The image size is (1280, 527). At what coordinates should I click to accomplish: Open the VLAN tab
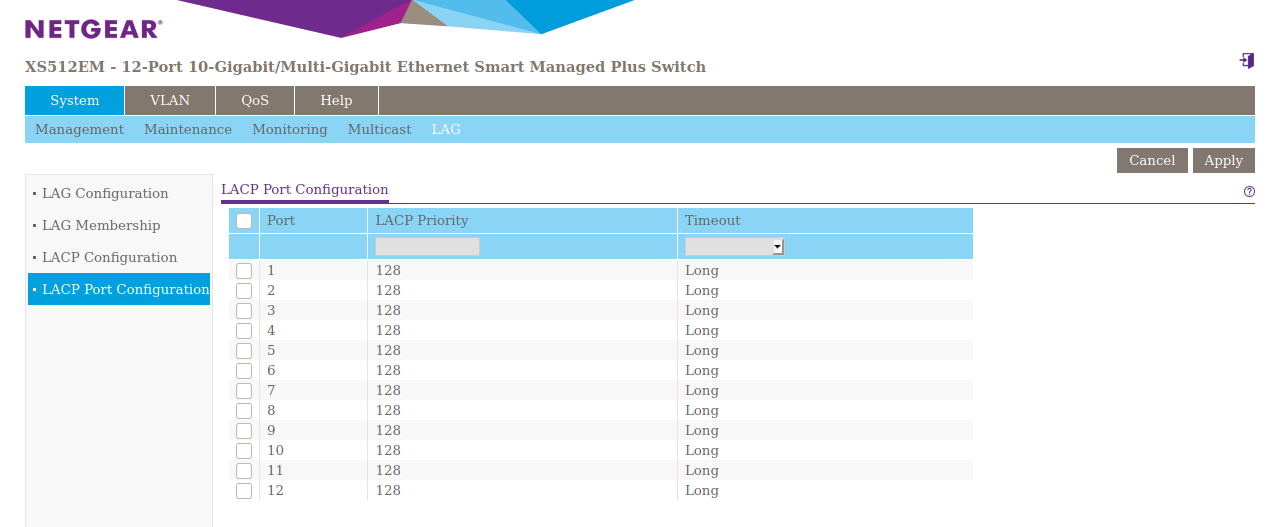click(170, 100)
